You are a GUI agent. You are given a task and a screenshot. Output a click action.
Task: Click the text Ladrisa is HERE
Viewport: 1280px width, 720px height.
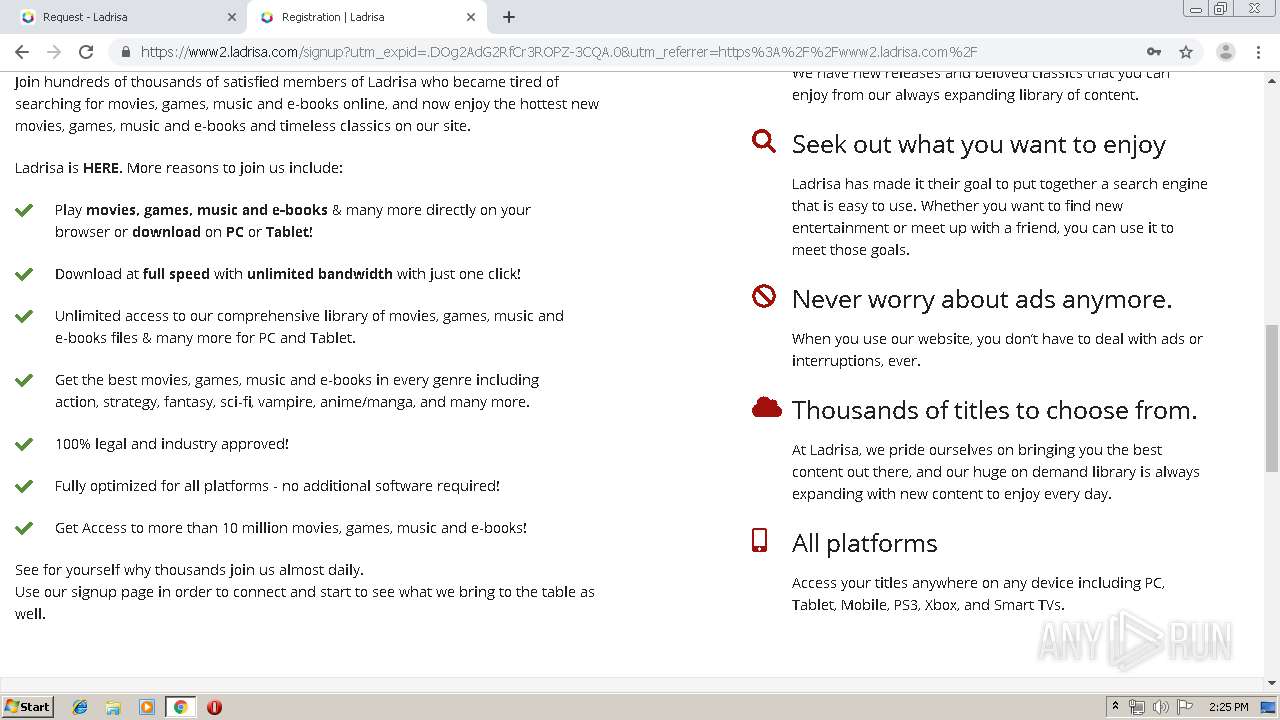click(x=68, y=168)
